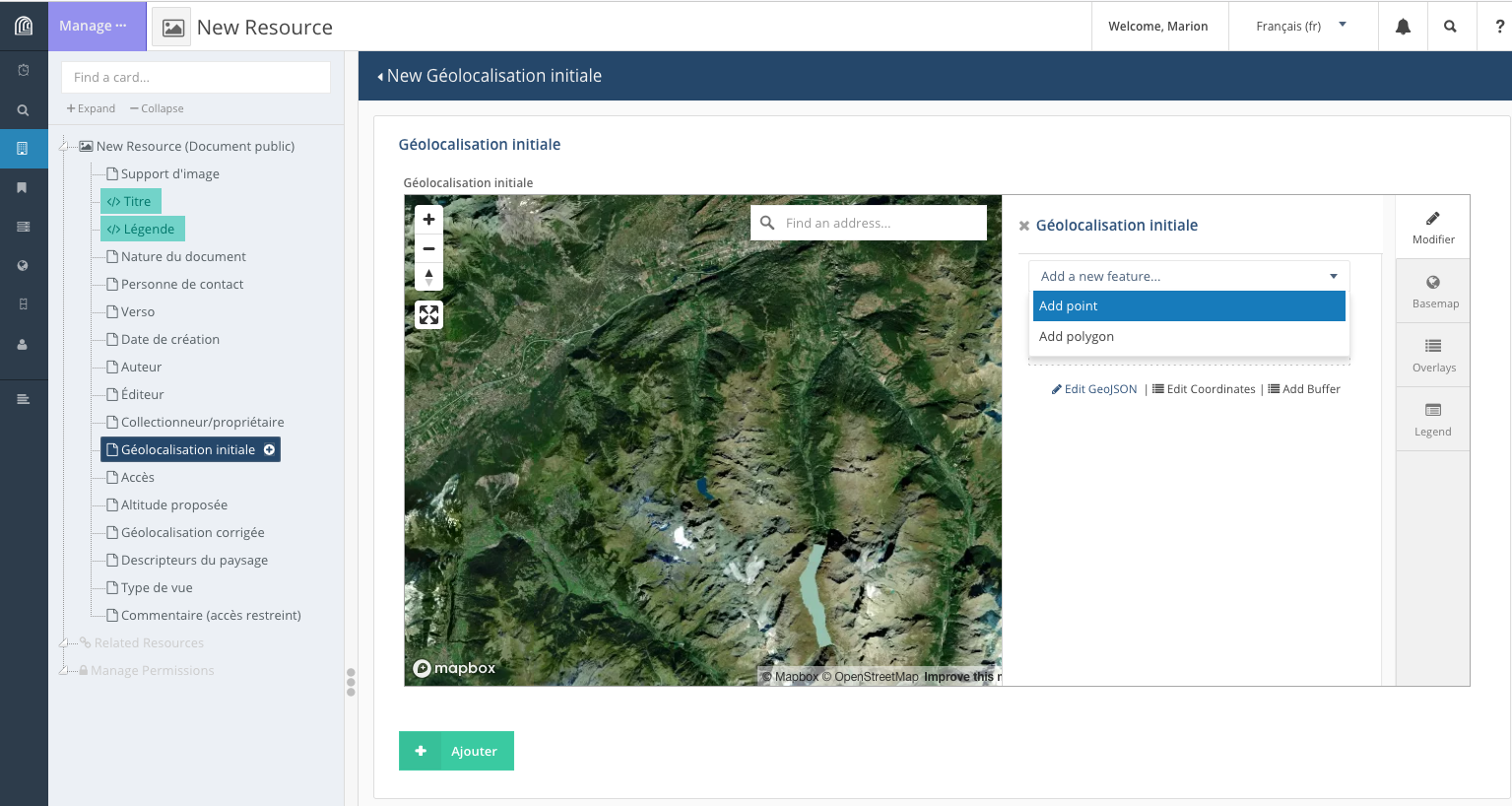This screenshot has width=1512, height=806.
Task: Expand the Manage menu
Action: [x=94, y=26]
